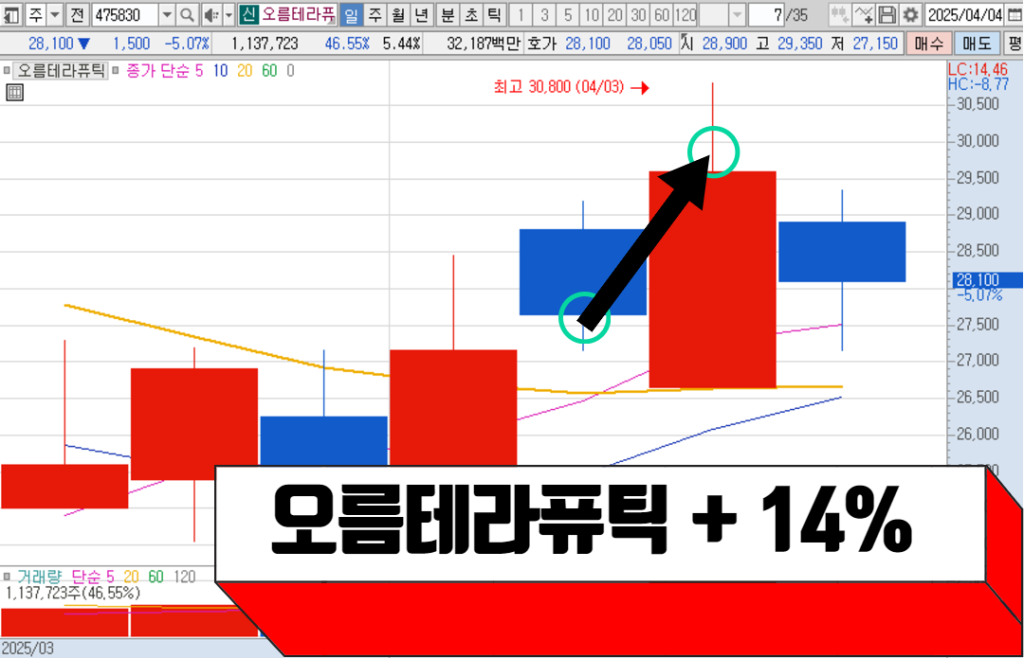This screenshot has width=1024, height=658.
Task: Select the 10 interval button
Action: pos(591,14)
